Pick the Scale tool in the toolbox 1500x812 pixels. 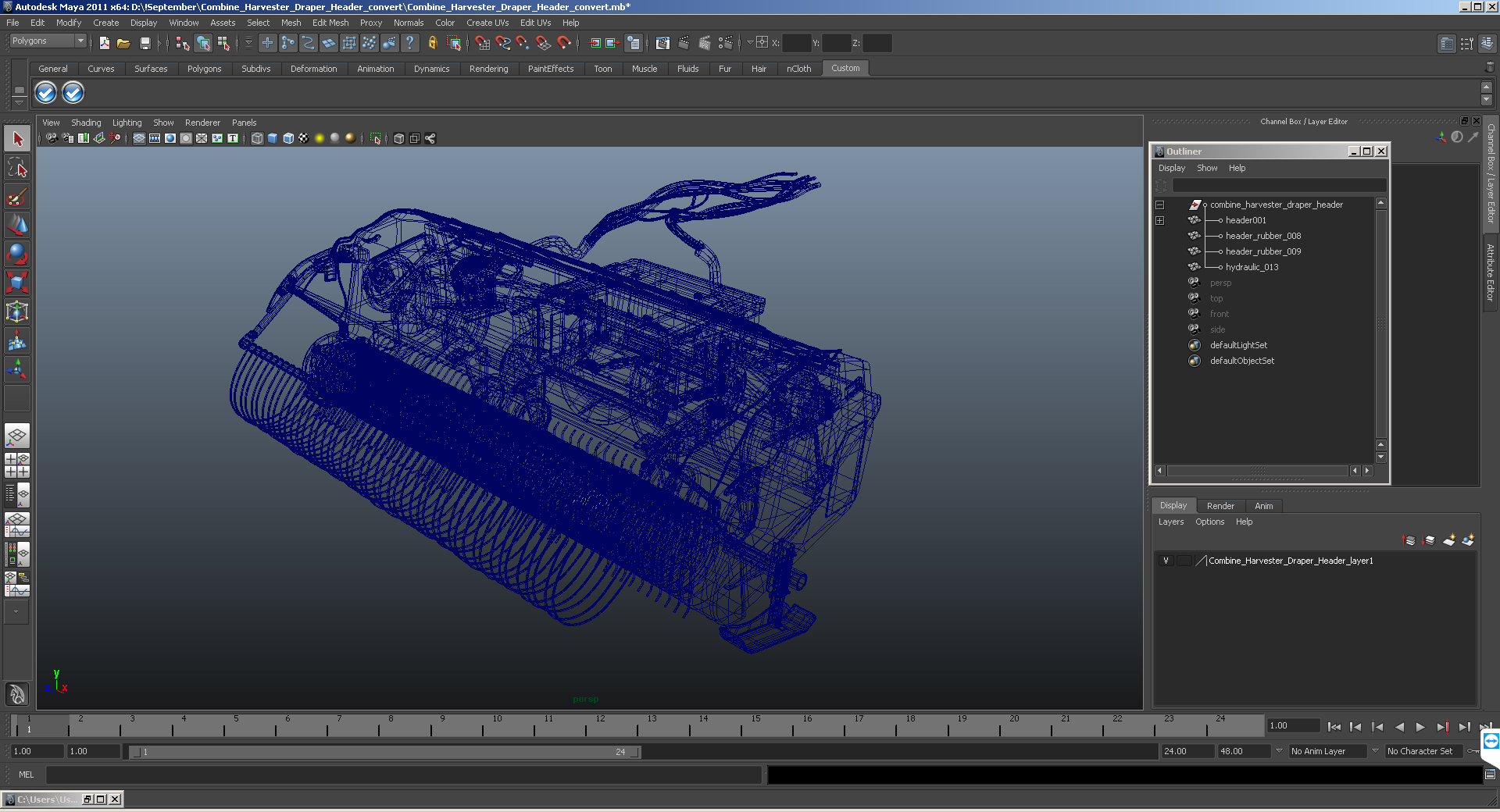(17, 282)
